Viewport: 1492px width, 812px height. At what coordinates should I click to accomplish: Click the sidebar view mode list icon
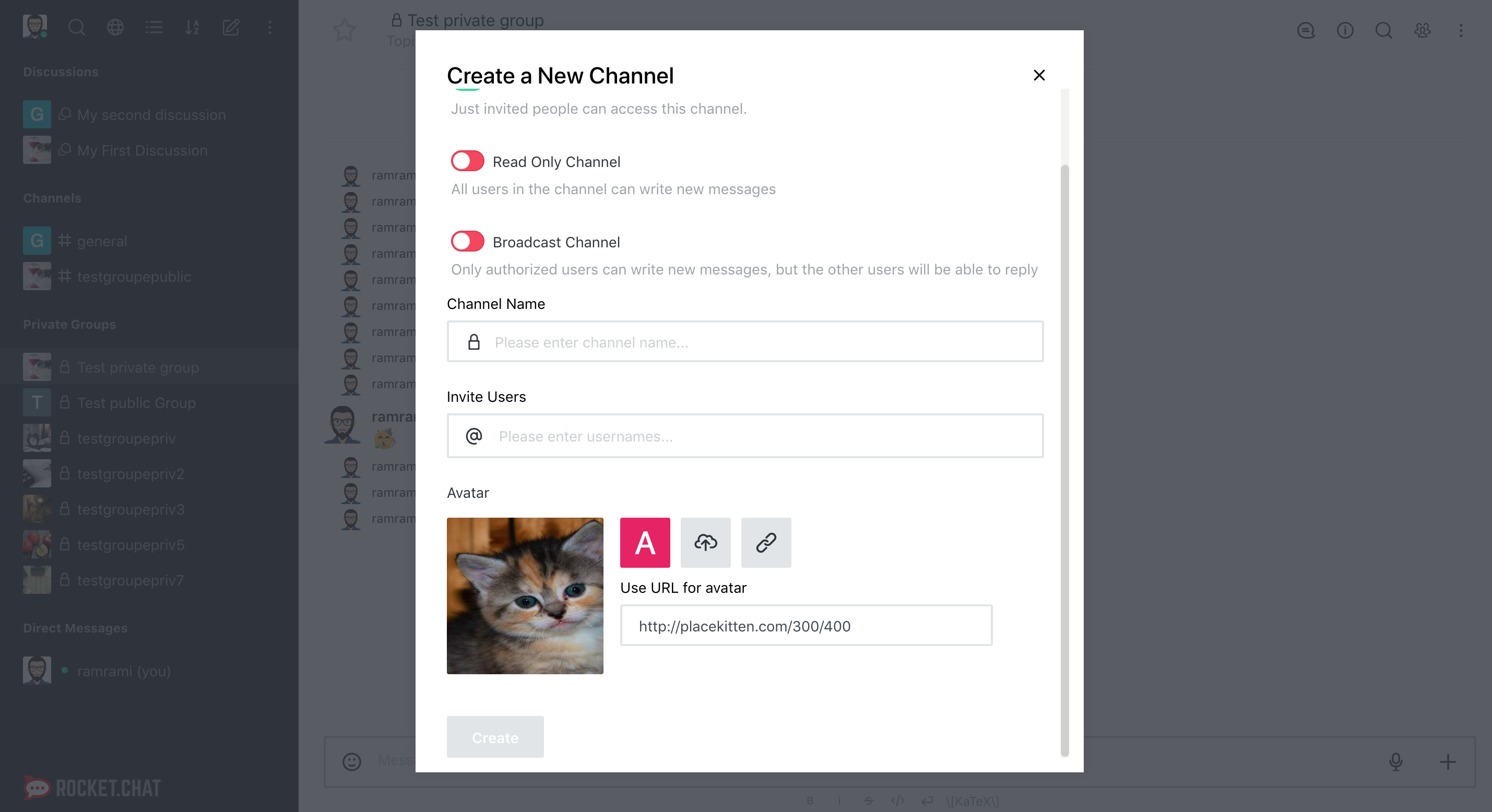153,27
